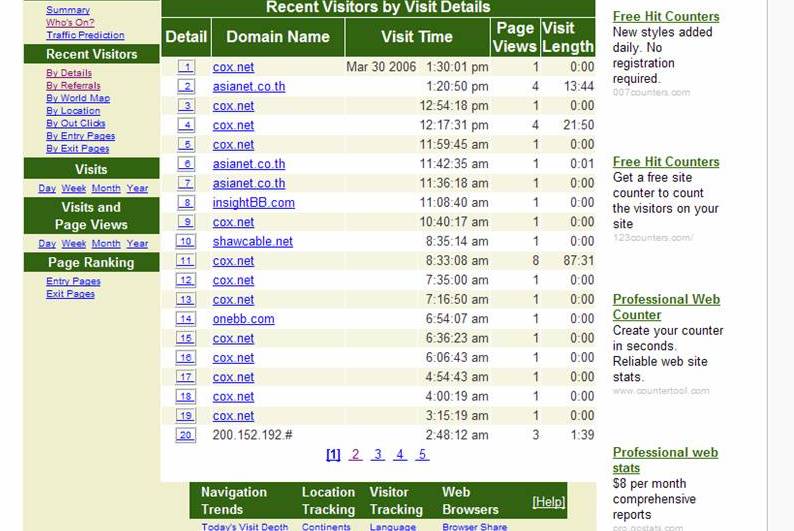Open visitor detail number 10
The height and width of the screenshot is (531, 794).
pyautogui.click(x=185, y=241)
